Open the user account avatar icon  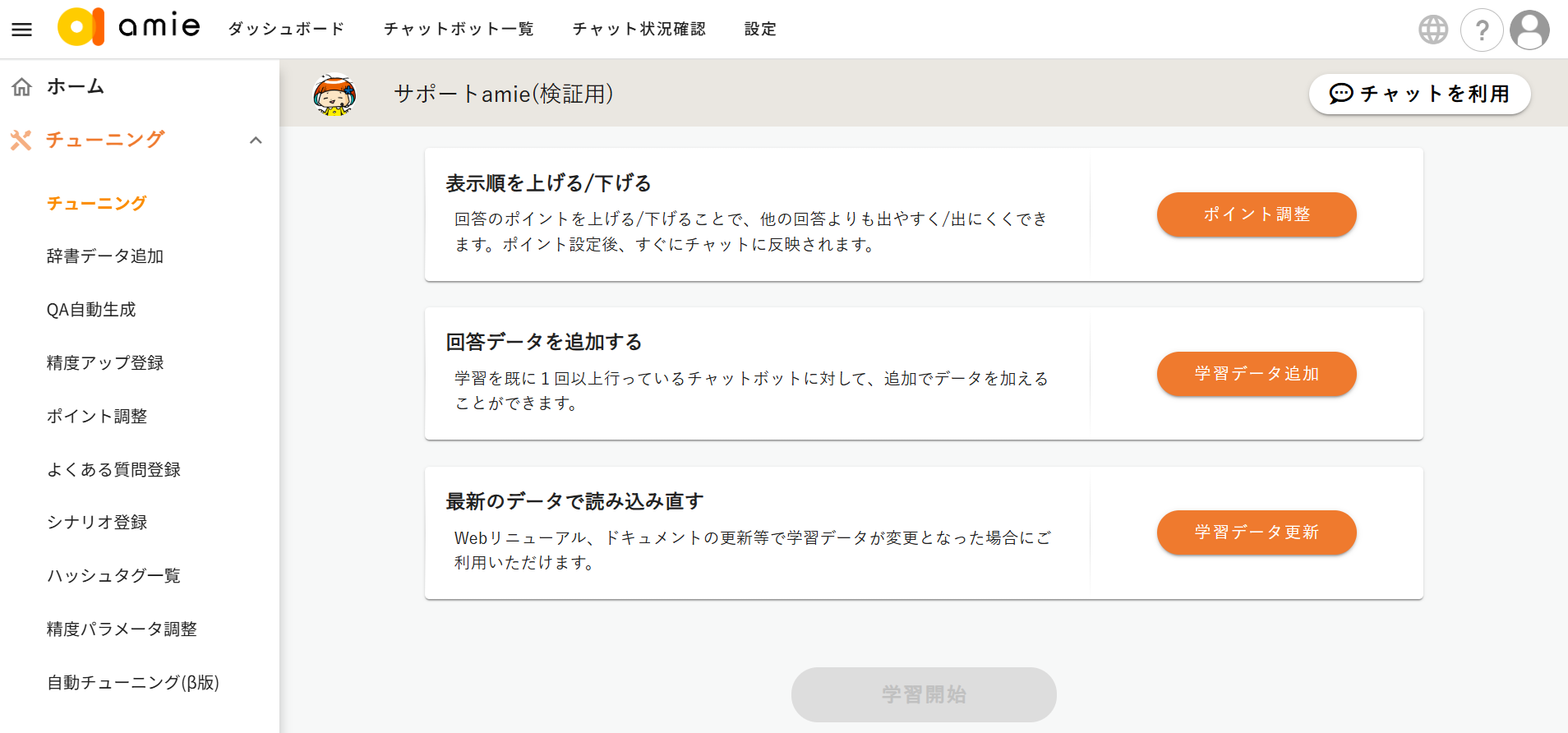(x=1529, y=30)
